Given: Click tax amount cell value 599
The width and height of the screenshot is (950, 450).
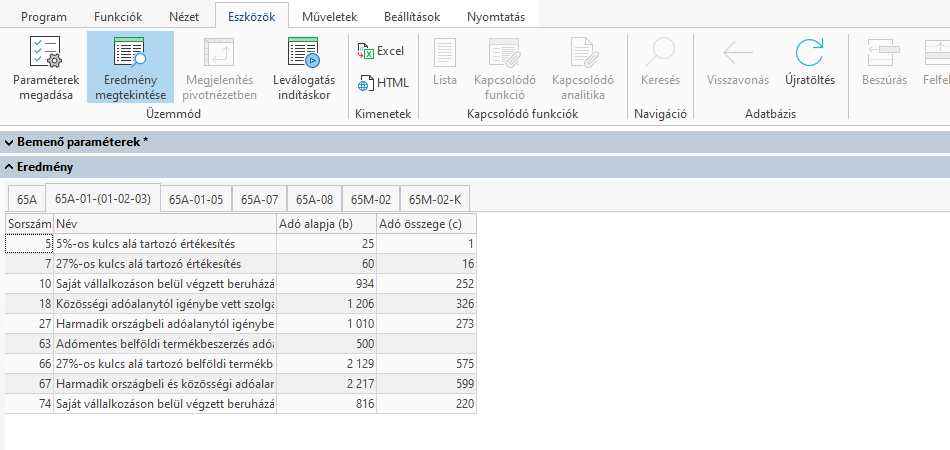Looking at the screenshot, I should [x=427, y=384].
